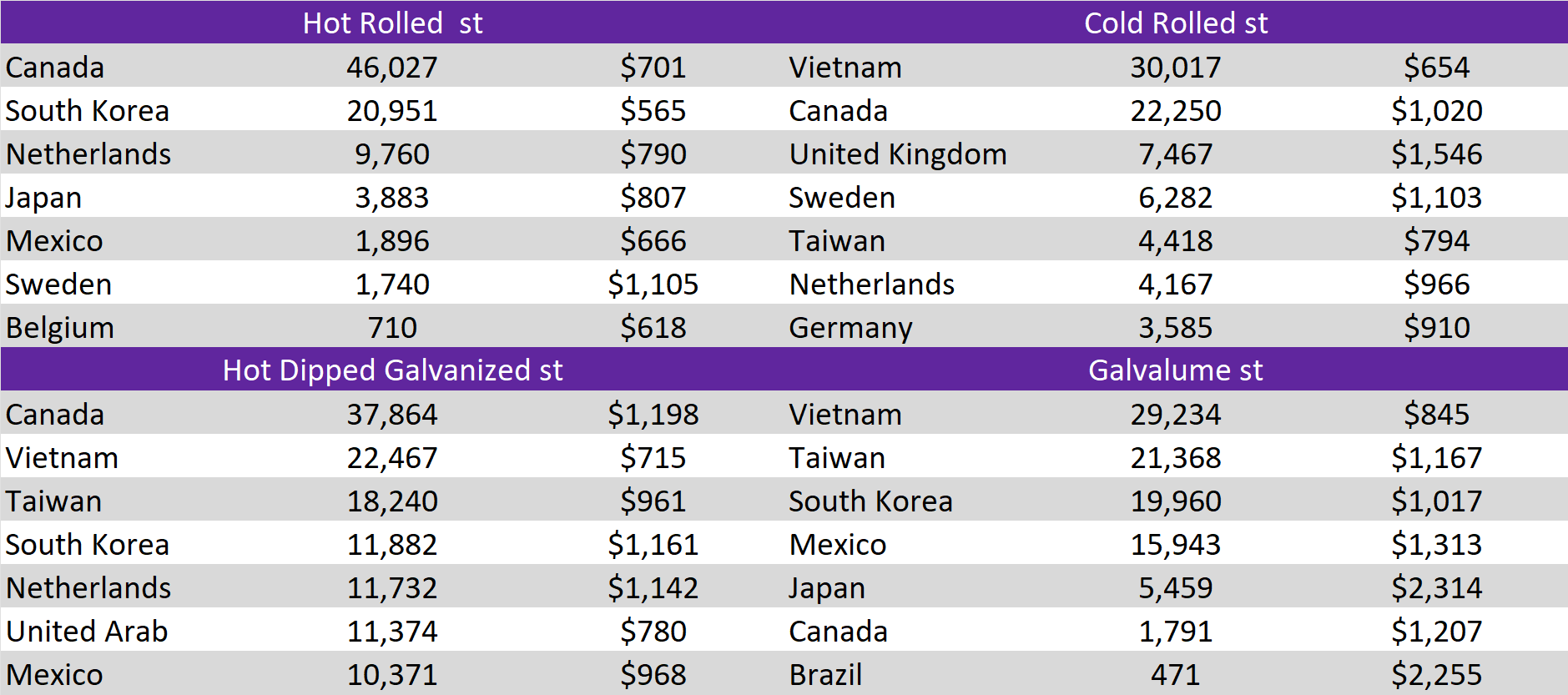Click the $1,546 price cell
The height and width of the screenshot is (695, 1568).
(1436, 154)
